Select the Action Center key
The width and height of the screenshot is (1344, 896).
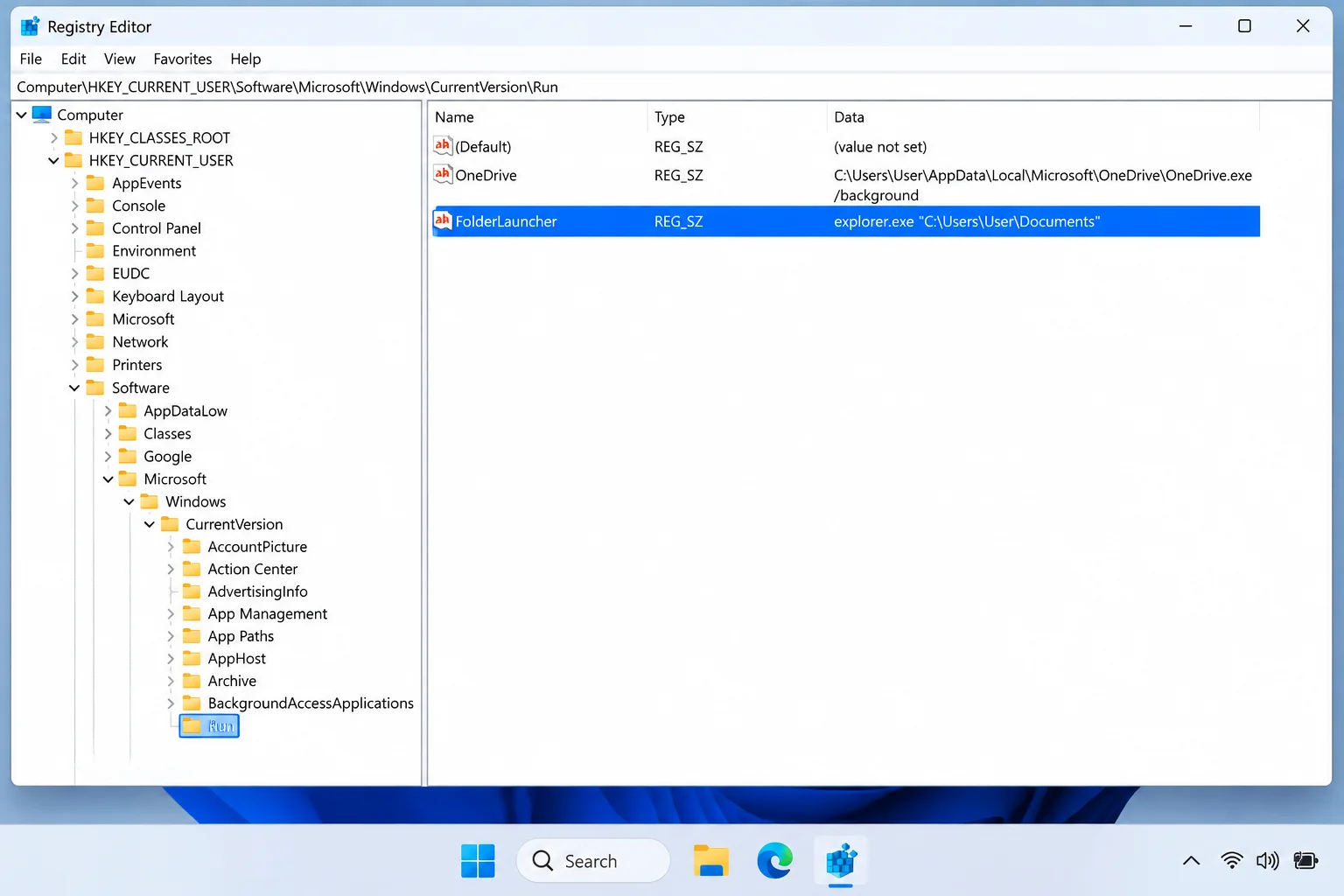coord(253,569)
